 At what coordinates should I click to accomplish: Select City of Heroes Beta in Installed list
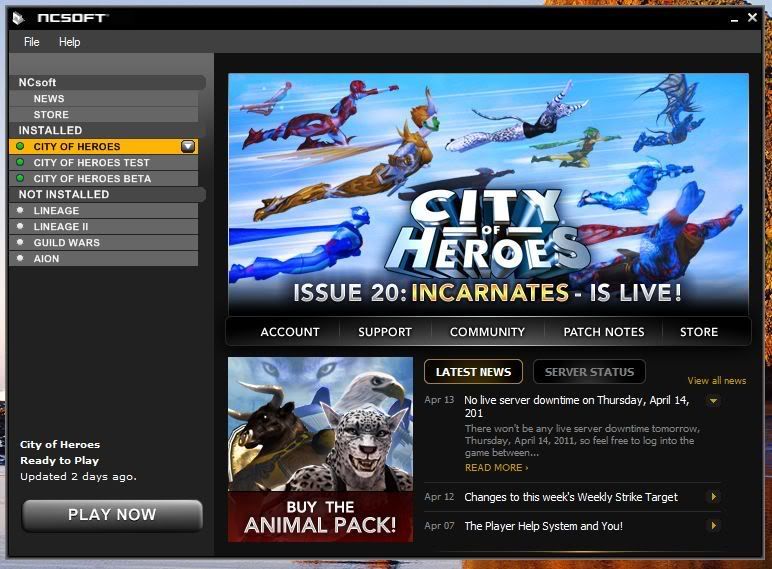point(103,178)
